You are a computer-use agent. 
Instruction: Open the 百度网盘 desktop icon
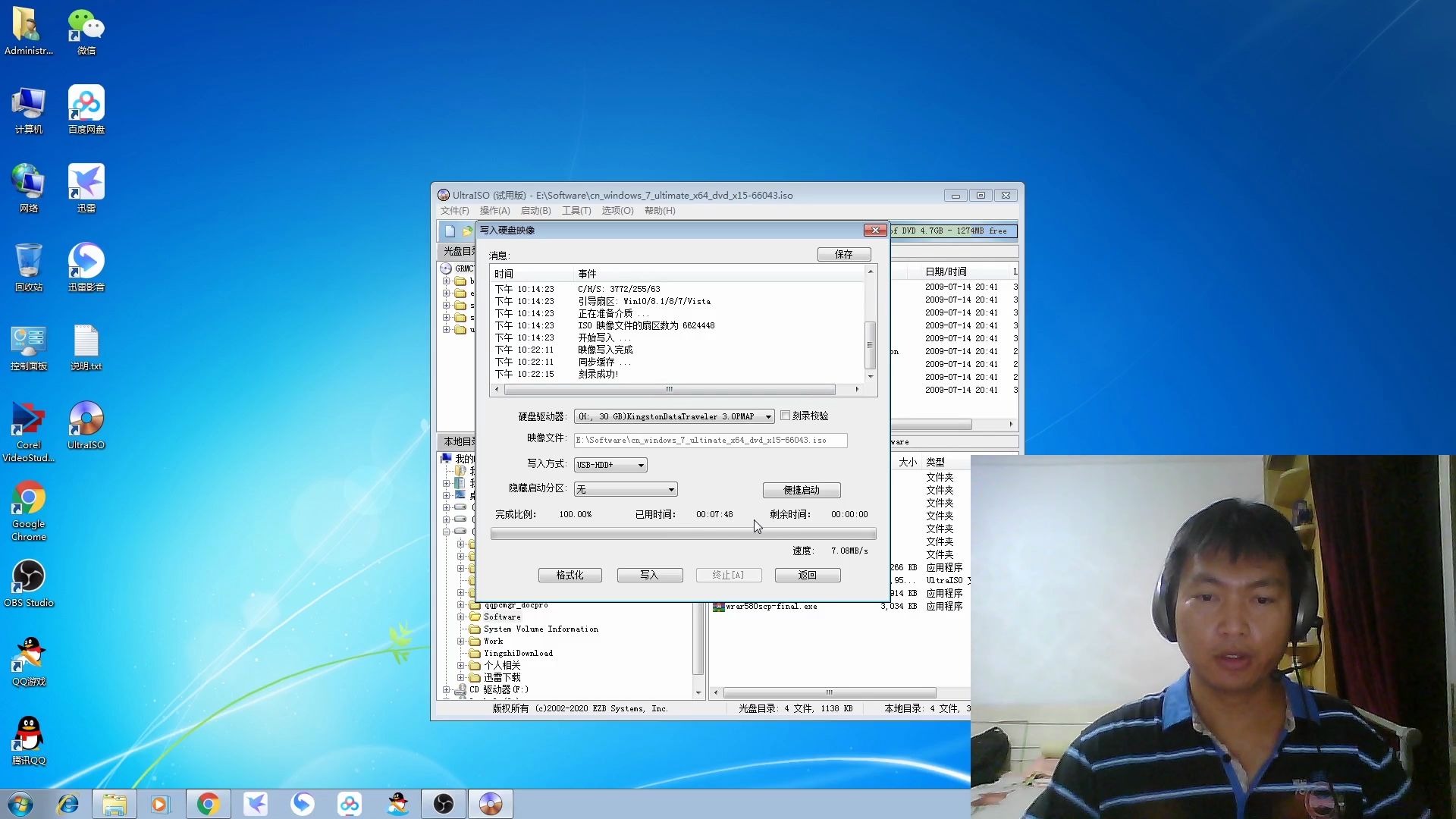[86, 110]
